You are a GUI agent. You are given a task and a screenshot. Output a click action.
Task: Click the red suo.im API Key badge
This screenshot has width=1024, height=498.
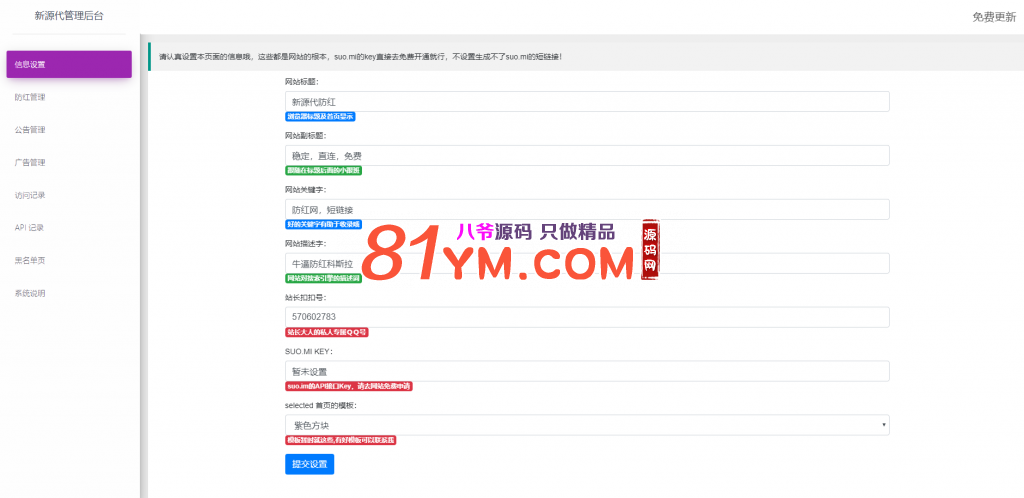(349, 386)
